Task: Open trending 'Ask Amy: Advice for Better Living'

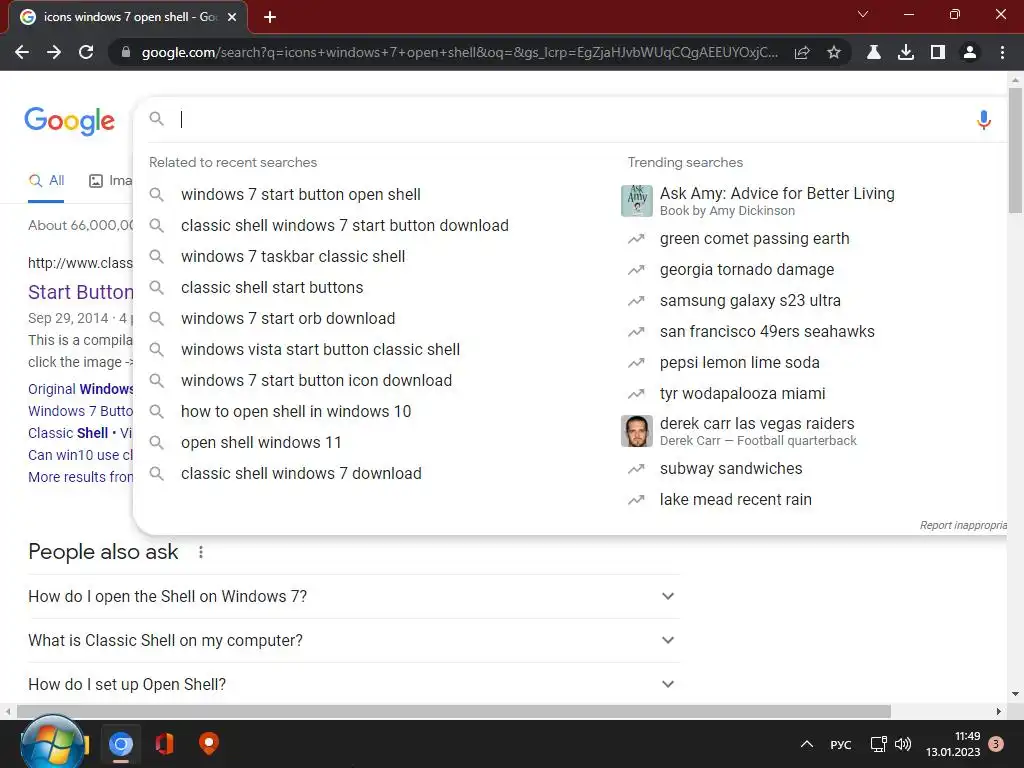Action: click(777, 193)
